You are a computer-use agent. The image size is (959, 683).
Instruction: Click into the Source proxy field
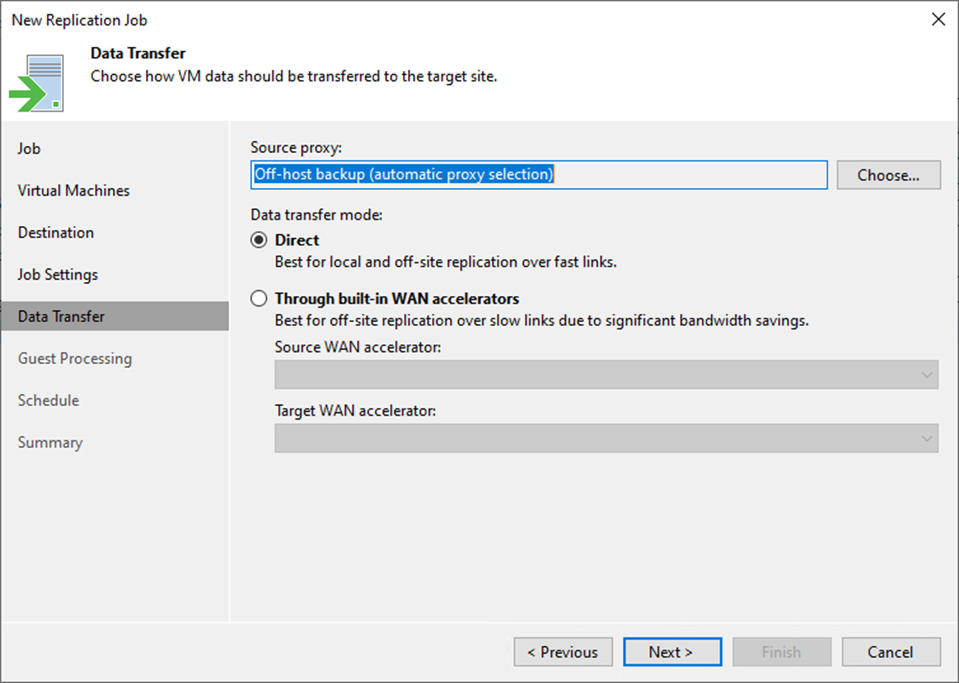pyautogui.click(x=539, y=175)
